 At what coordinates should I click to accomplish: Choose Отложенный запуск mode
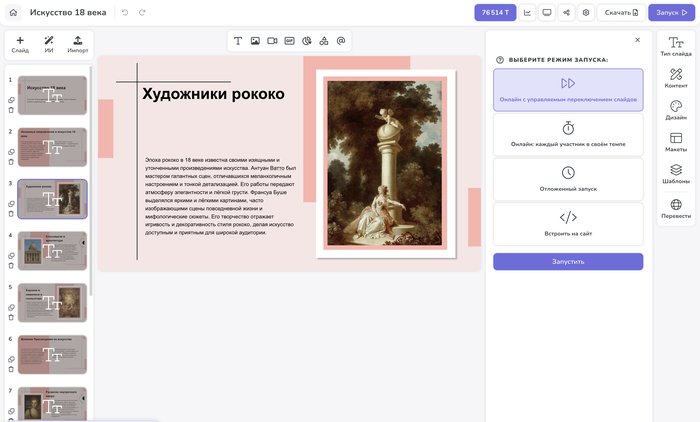click(x=568, y=179)
